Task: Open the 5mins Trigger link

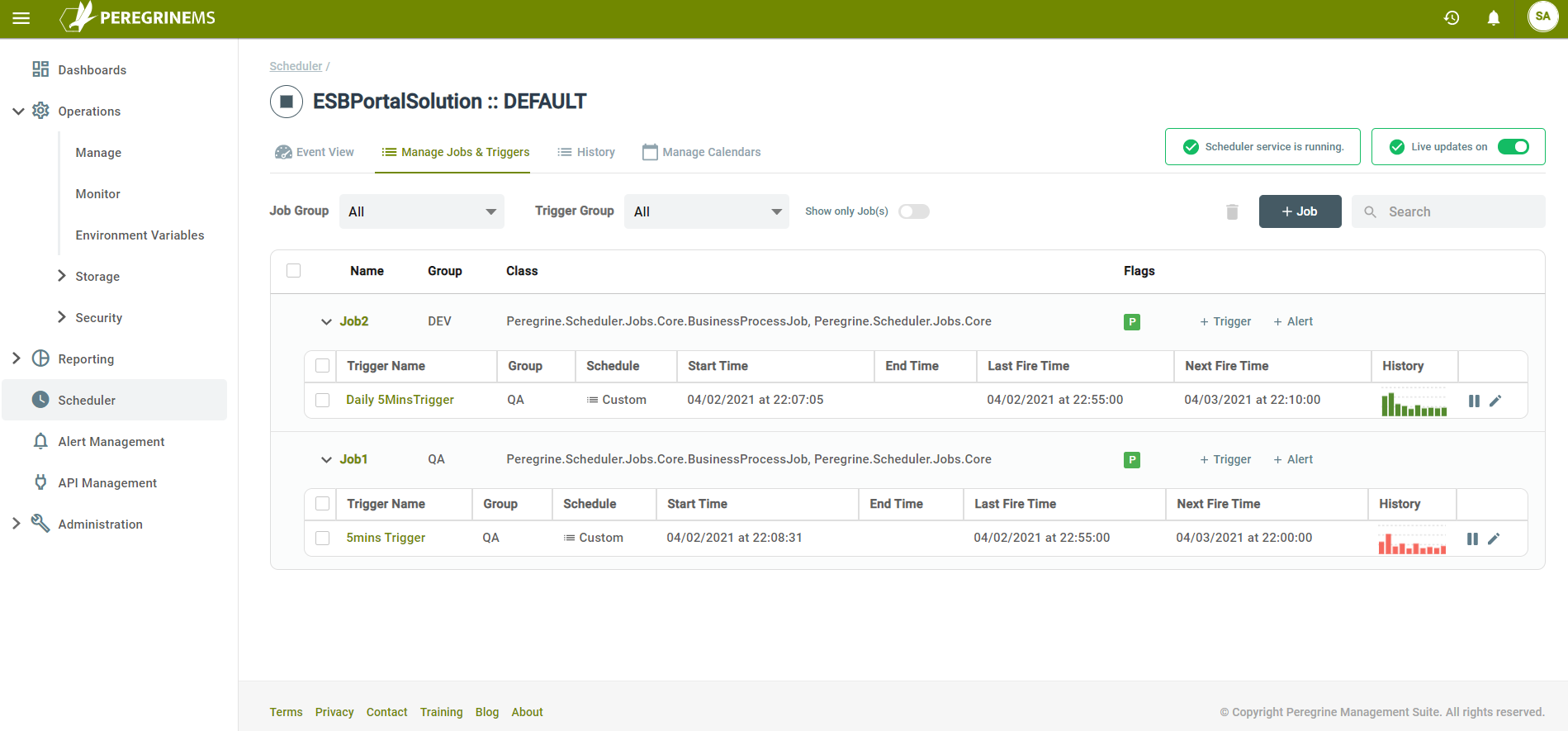Action: click(386, 538)
